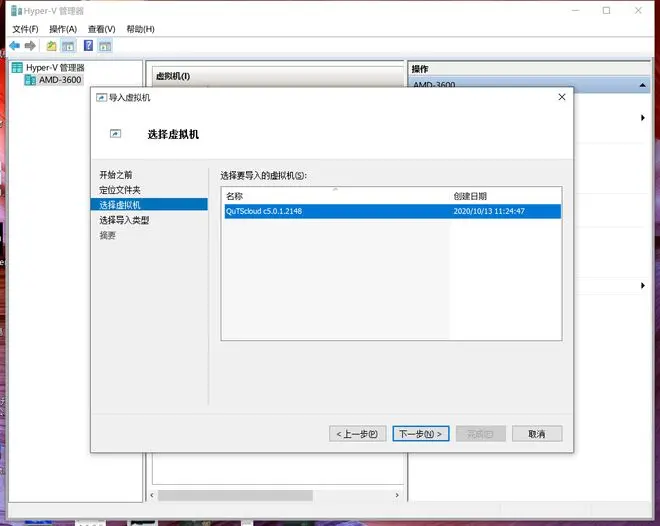The height and width of the screenshot is (526, 660).
Task: Close the 导入虚拟机 dialog
Action: click(562, 97)
